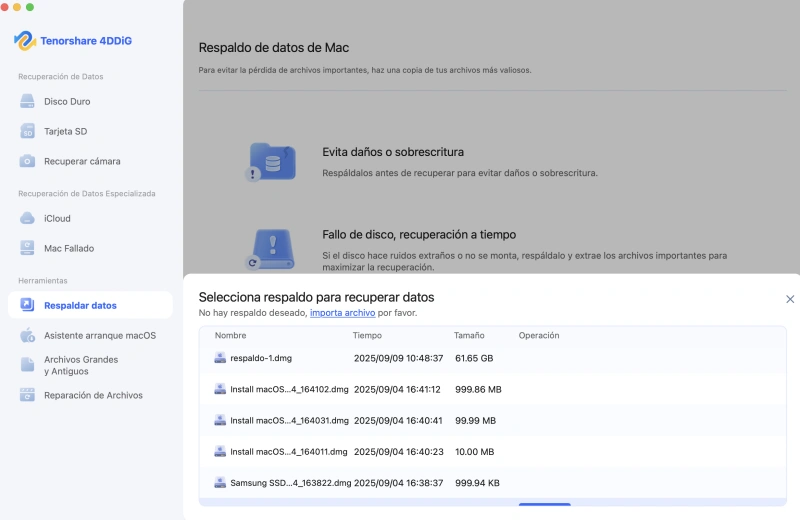The image size is (800, 520).
Task: Click the 10.00 MB size value
Action: (474, 451)
